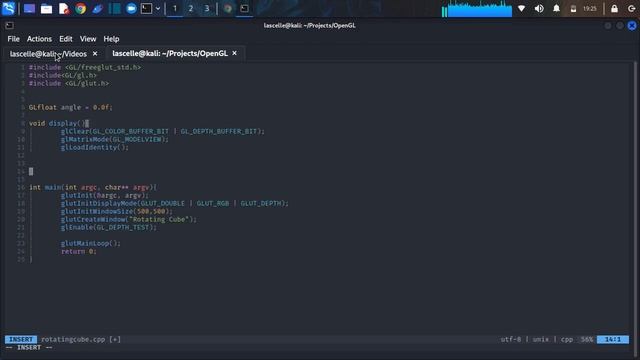Open the Edit menu
Viewport: 640px width, 360px height.
66,39
